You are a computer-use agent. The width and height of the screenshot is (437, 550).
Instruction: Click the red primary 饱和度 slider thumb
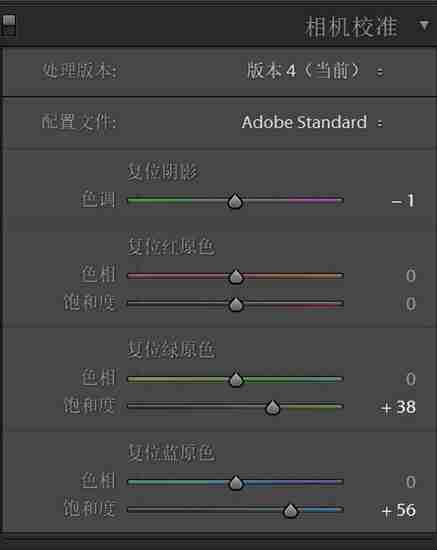(236, 304)
